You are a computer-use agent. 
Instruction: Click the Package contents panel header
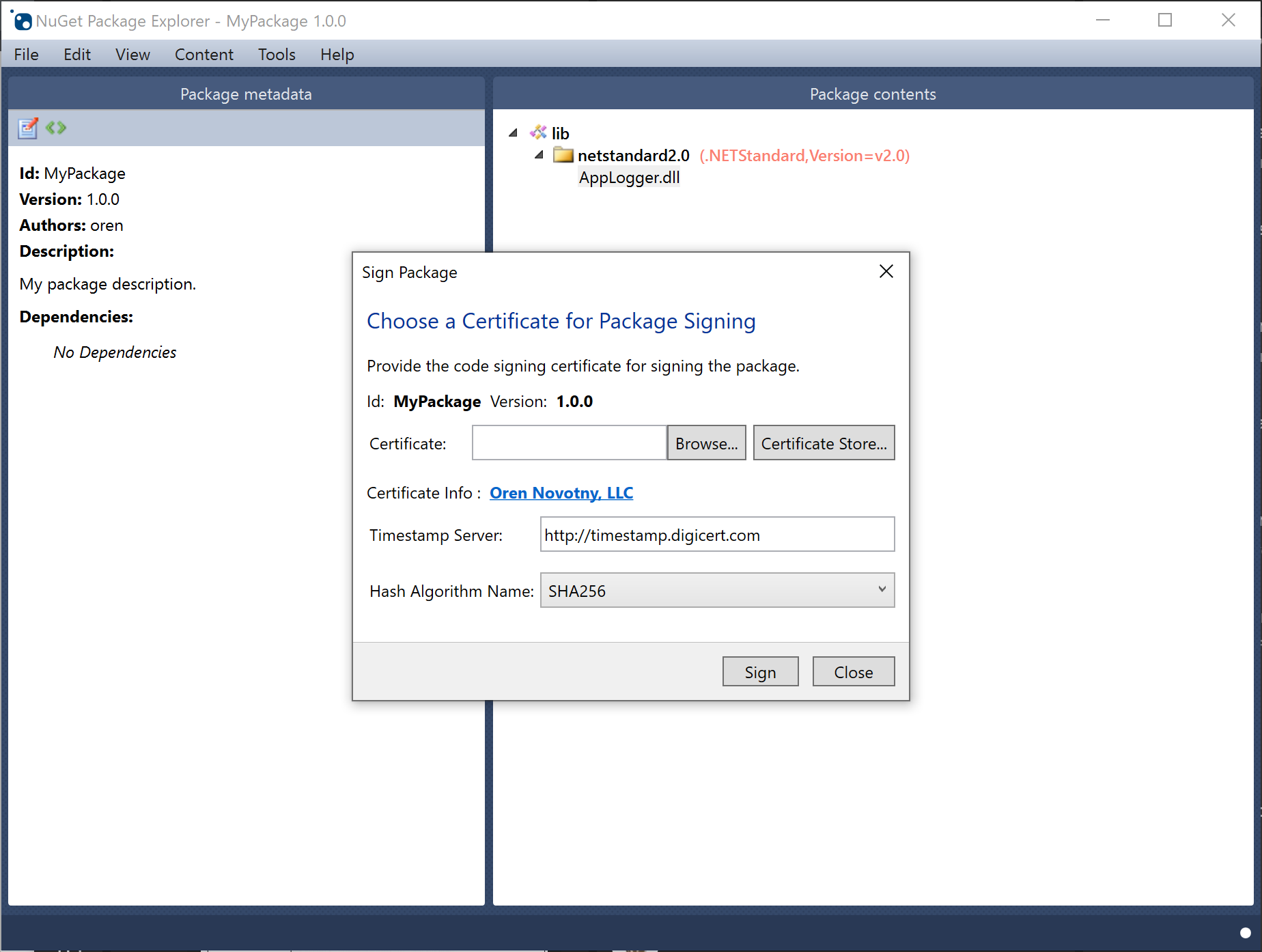pyautogui.click(x=873, y=94)
